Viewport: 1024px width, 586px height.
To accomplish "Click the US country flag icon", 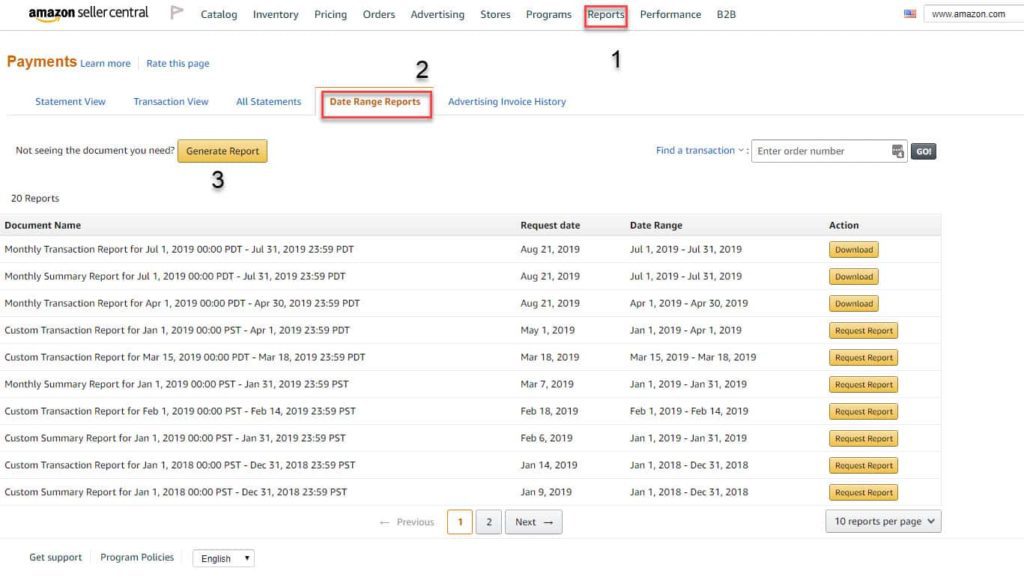I will [x=910, y=14].
